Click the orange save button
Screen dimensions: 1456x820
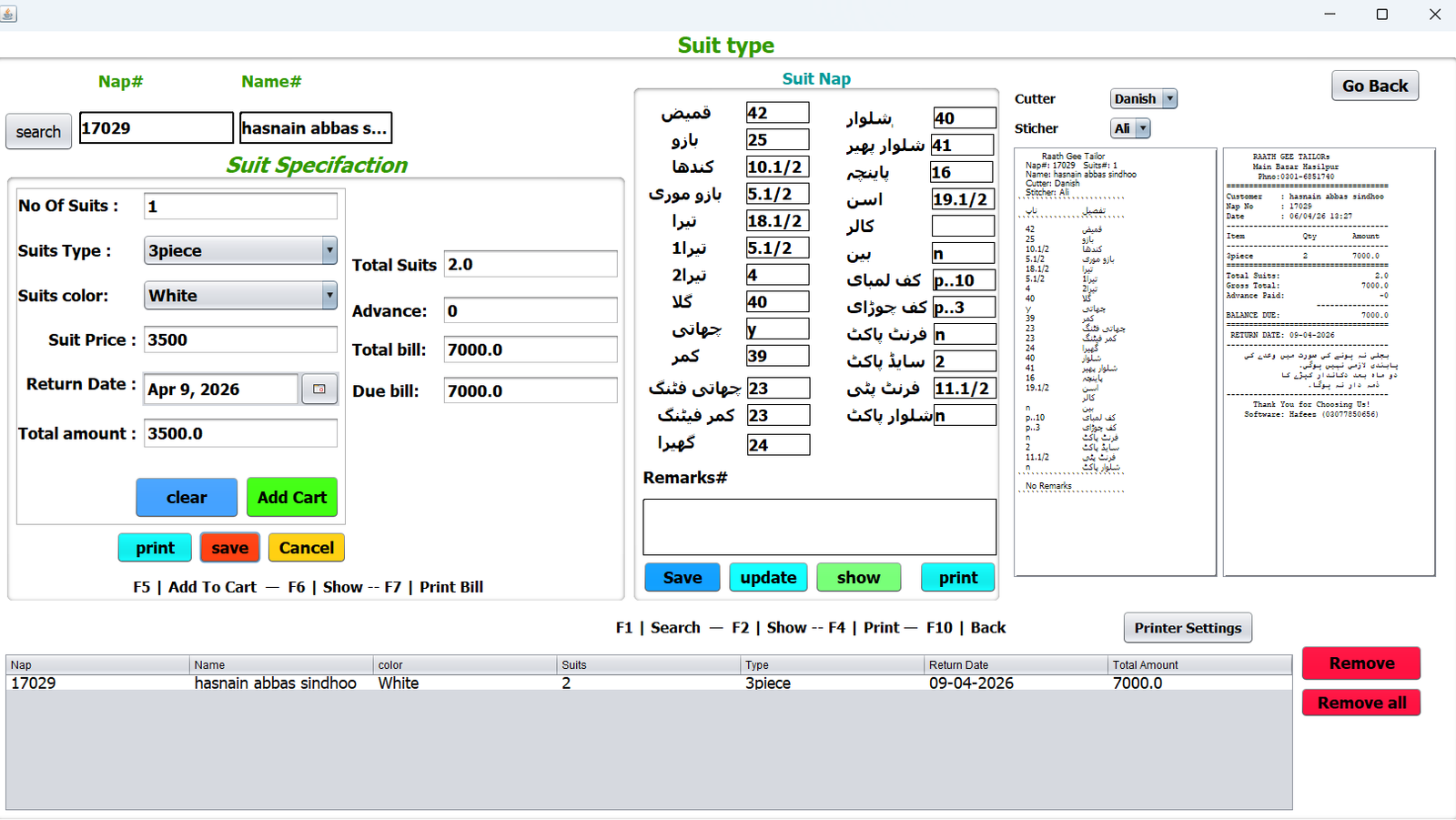(230, 548)
